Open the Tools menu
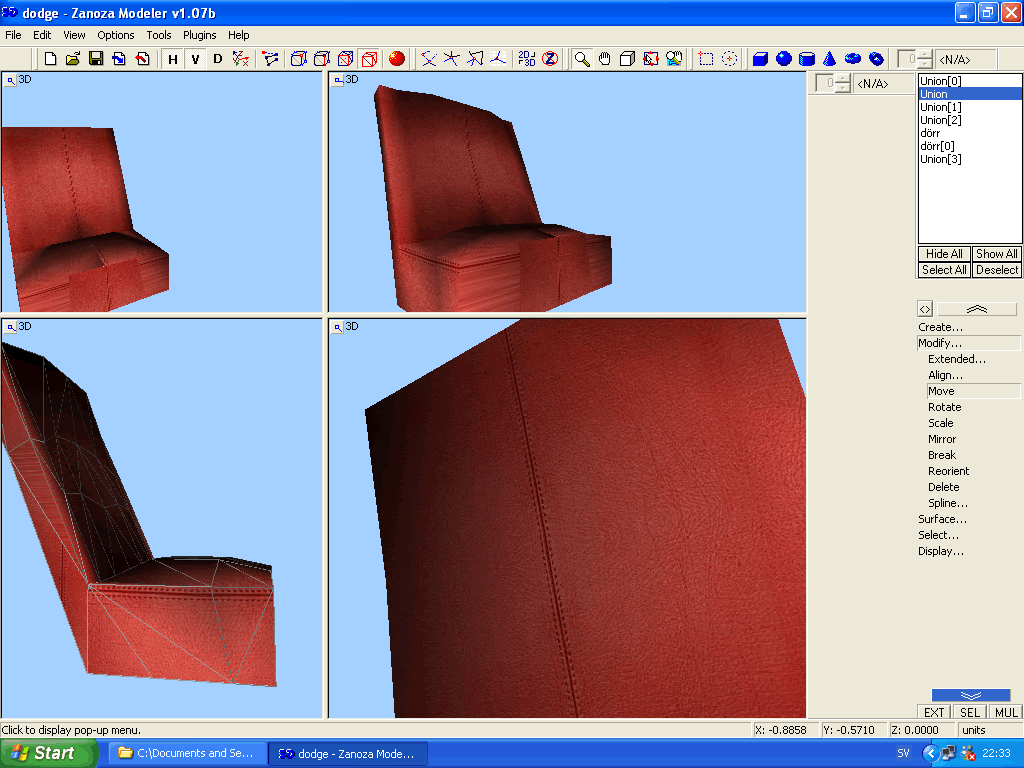Viewport: 1024px width, 768px height. coord(159,35)
